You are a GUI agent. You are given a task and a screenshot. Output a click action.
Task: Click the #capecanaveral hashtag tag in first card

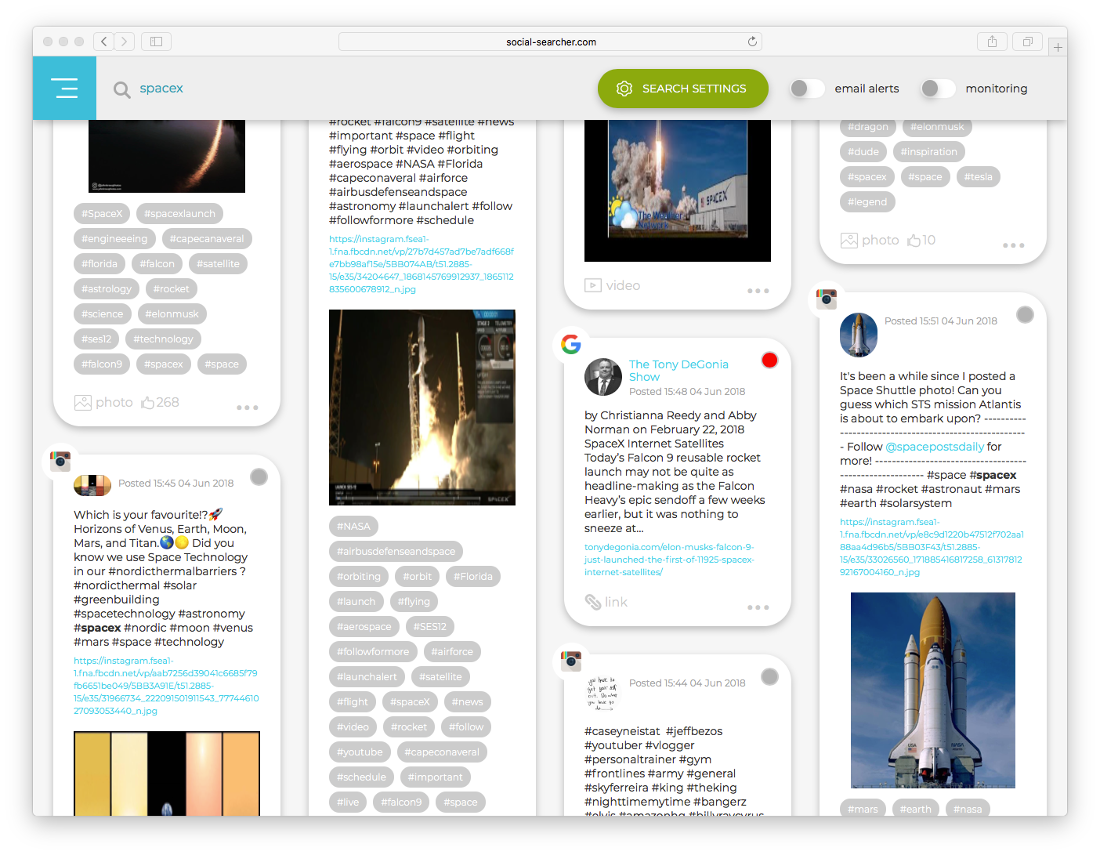pos(206,239)
